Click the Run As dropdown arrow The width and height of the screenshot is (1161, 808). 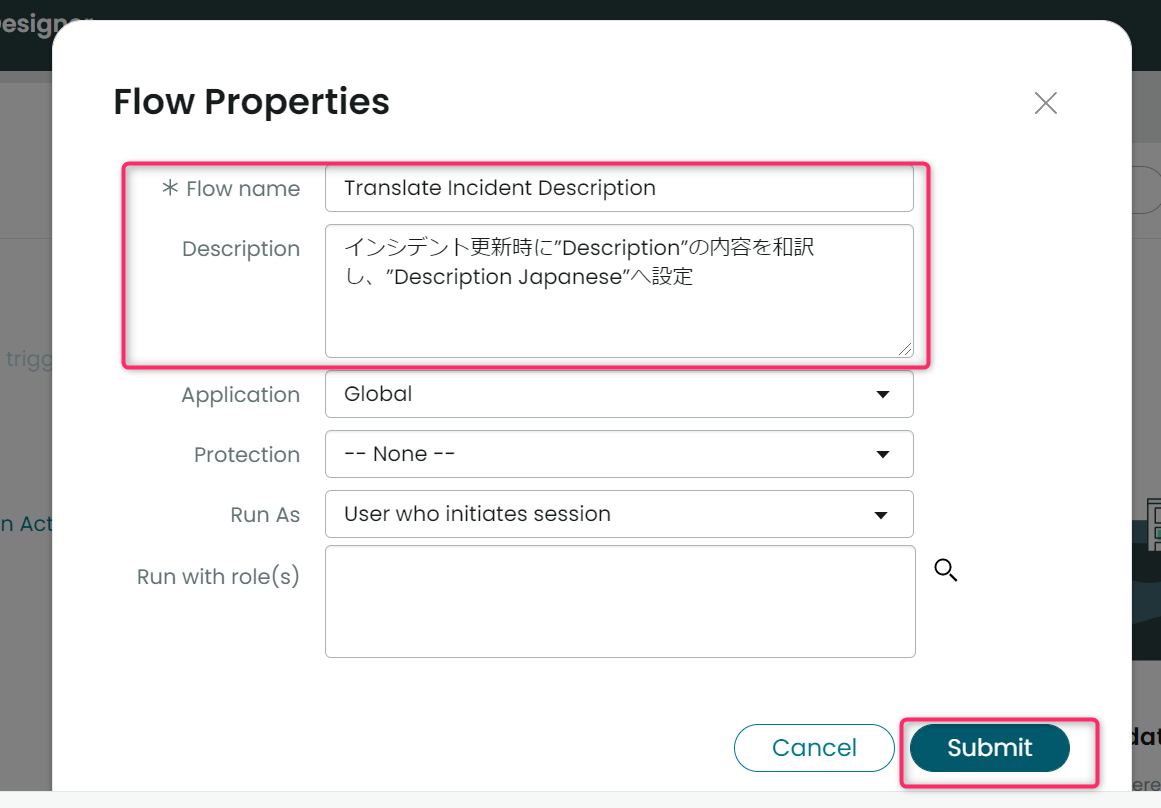click(x=880, y=514)
